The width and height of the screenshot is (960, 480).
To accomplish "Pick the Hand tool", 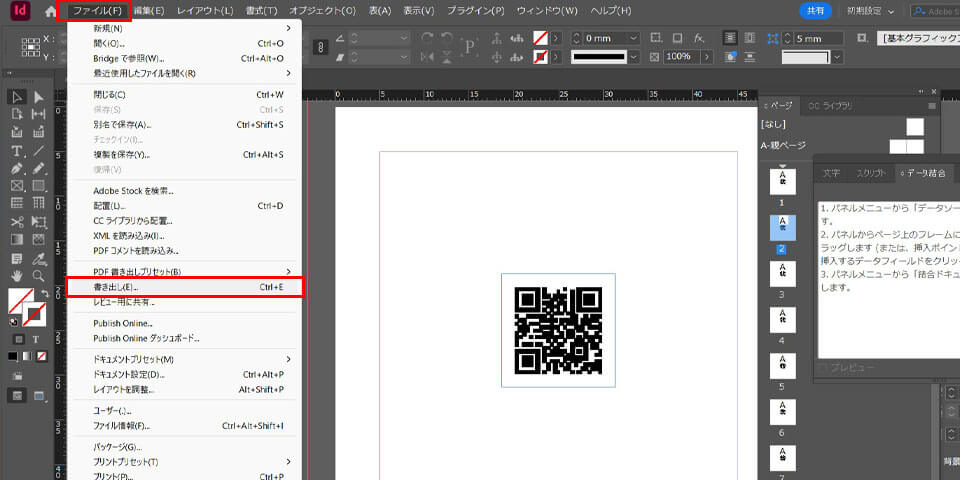I will 17,275.
